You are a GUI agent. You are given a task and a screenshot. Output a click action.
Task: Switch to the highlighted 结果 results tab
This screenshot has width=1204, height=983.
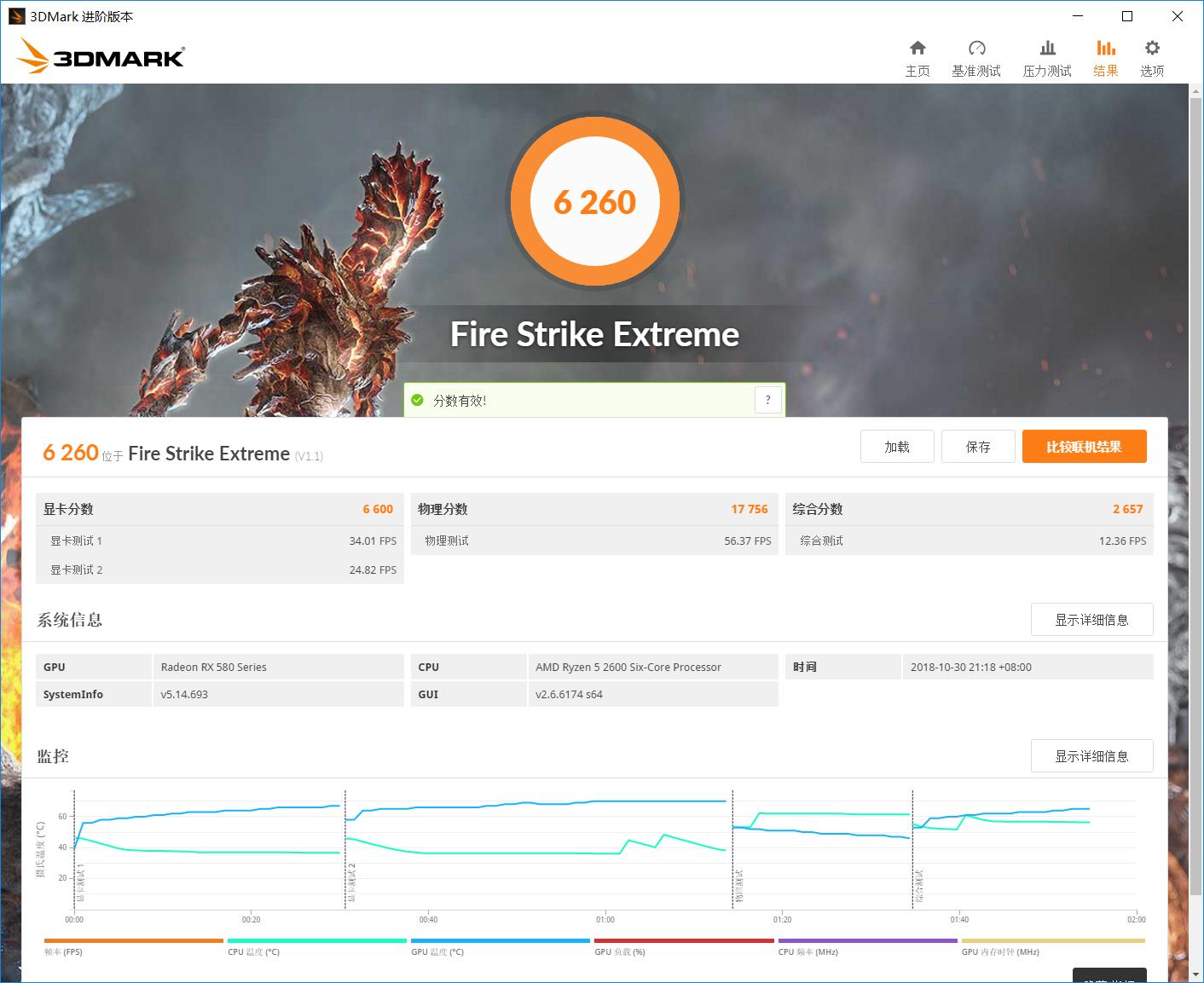coord(1105,55)
